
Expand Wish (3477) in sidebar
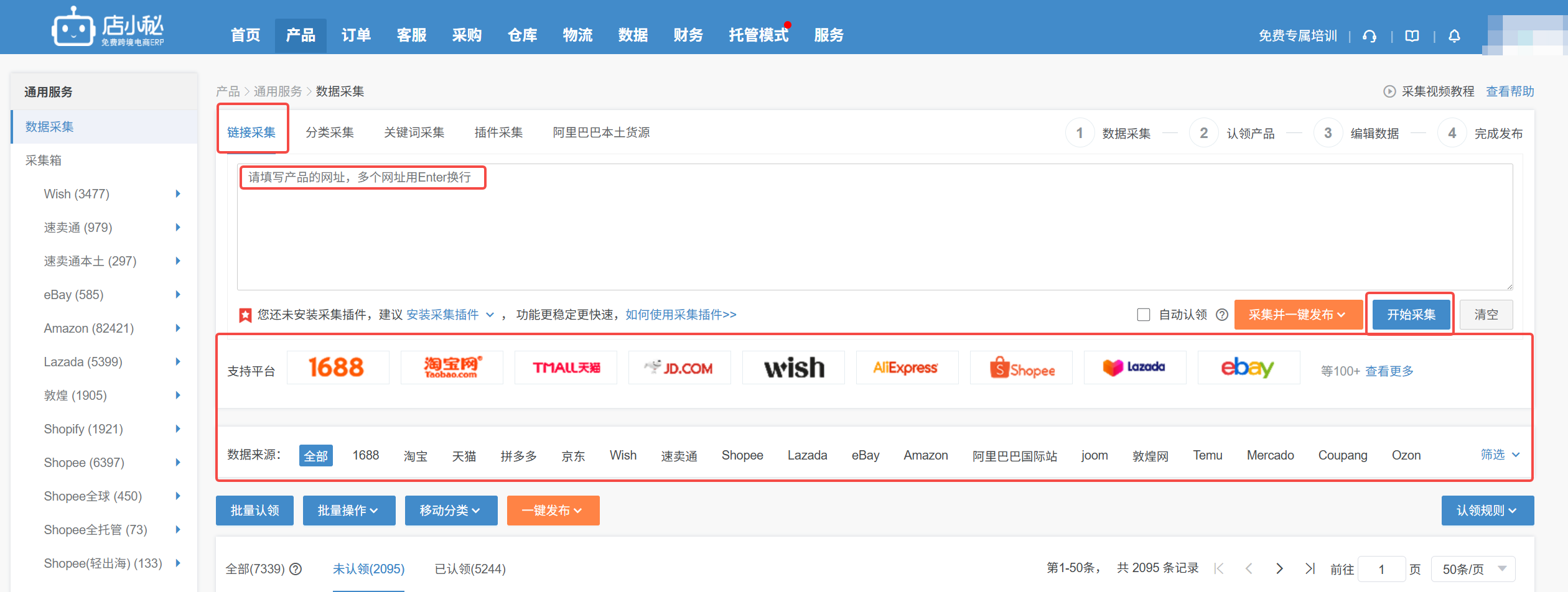178,194
